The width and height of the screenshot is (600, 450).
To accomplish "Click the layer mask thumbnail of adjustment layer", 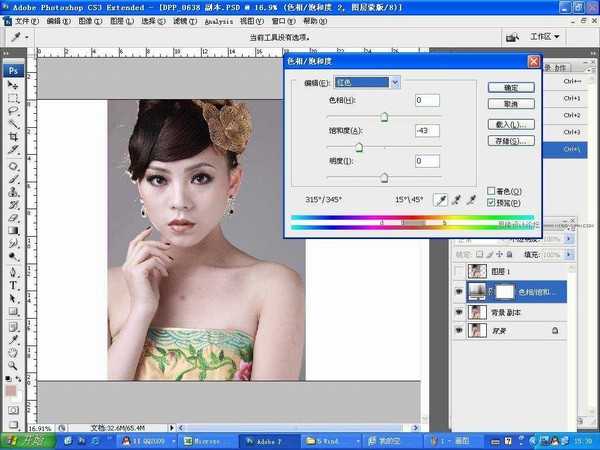I will [x=503, y=291].
